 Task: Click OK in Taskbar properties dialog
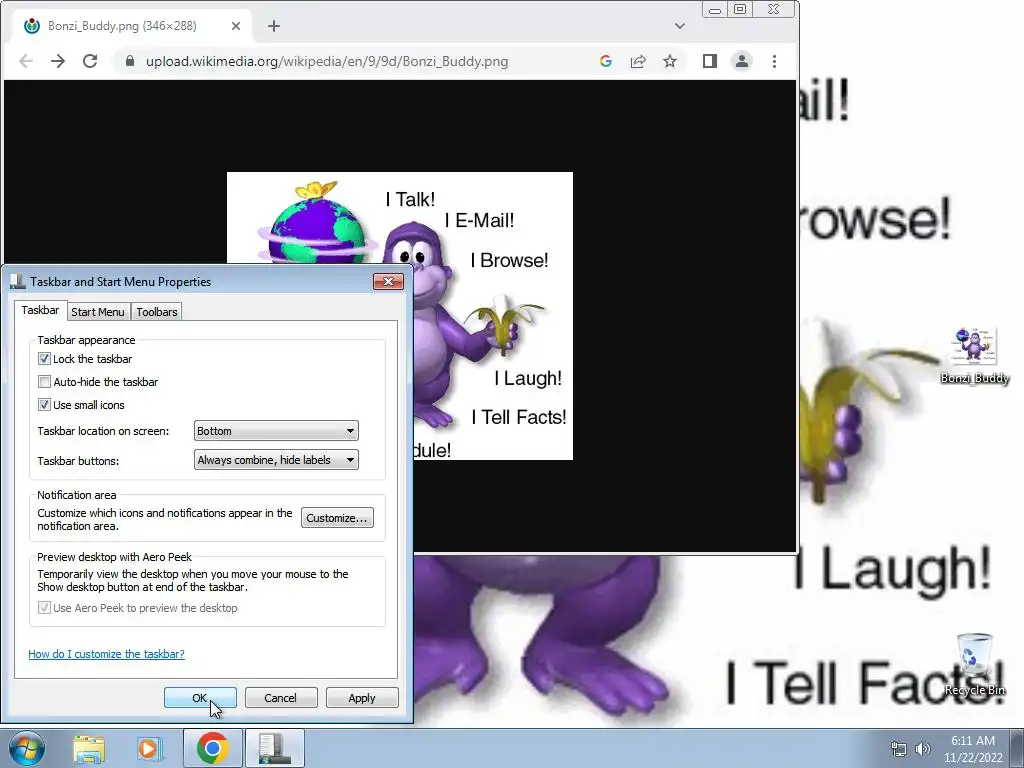pyautogui.click(x=200, y=697)
